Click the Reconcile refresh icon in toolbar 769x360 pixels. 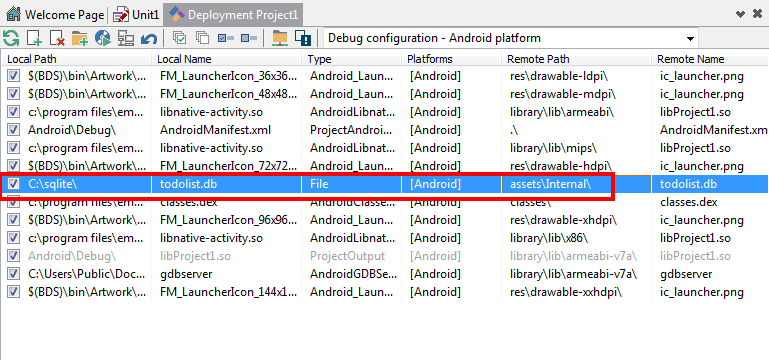(11, 38)
